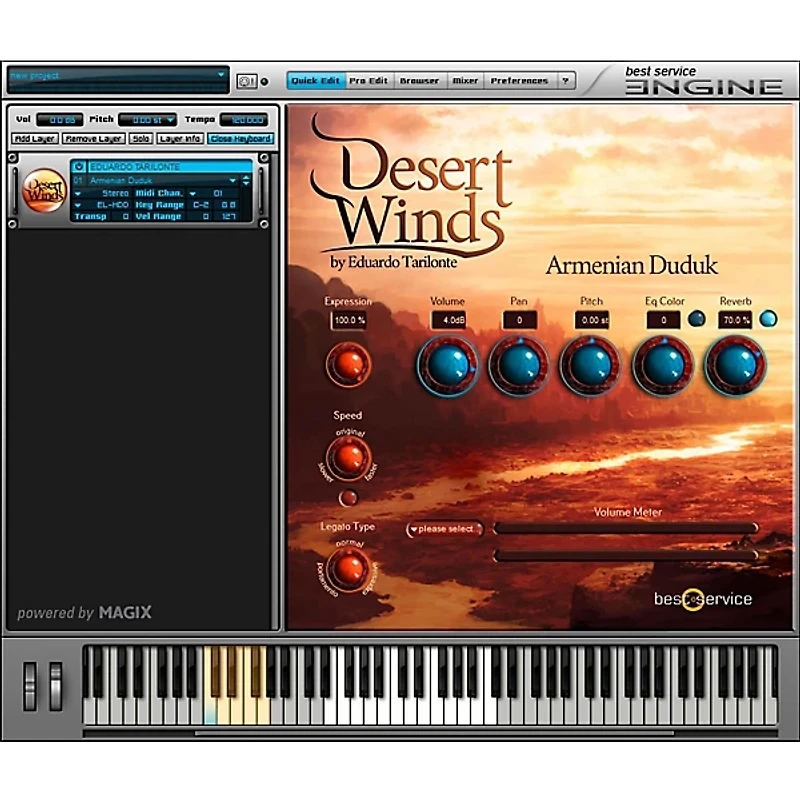Click the Close Keyboard button
This screenshot has height=800, width=800.
[x=240, y=139]
